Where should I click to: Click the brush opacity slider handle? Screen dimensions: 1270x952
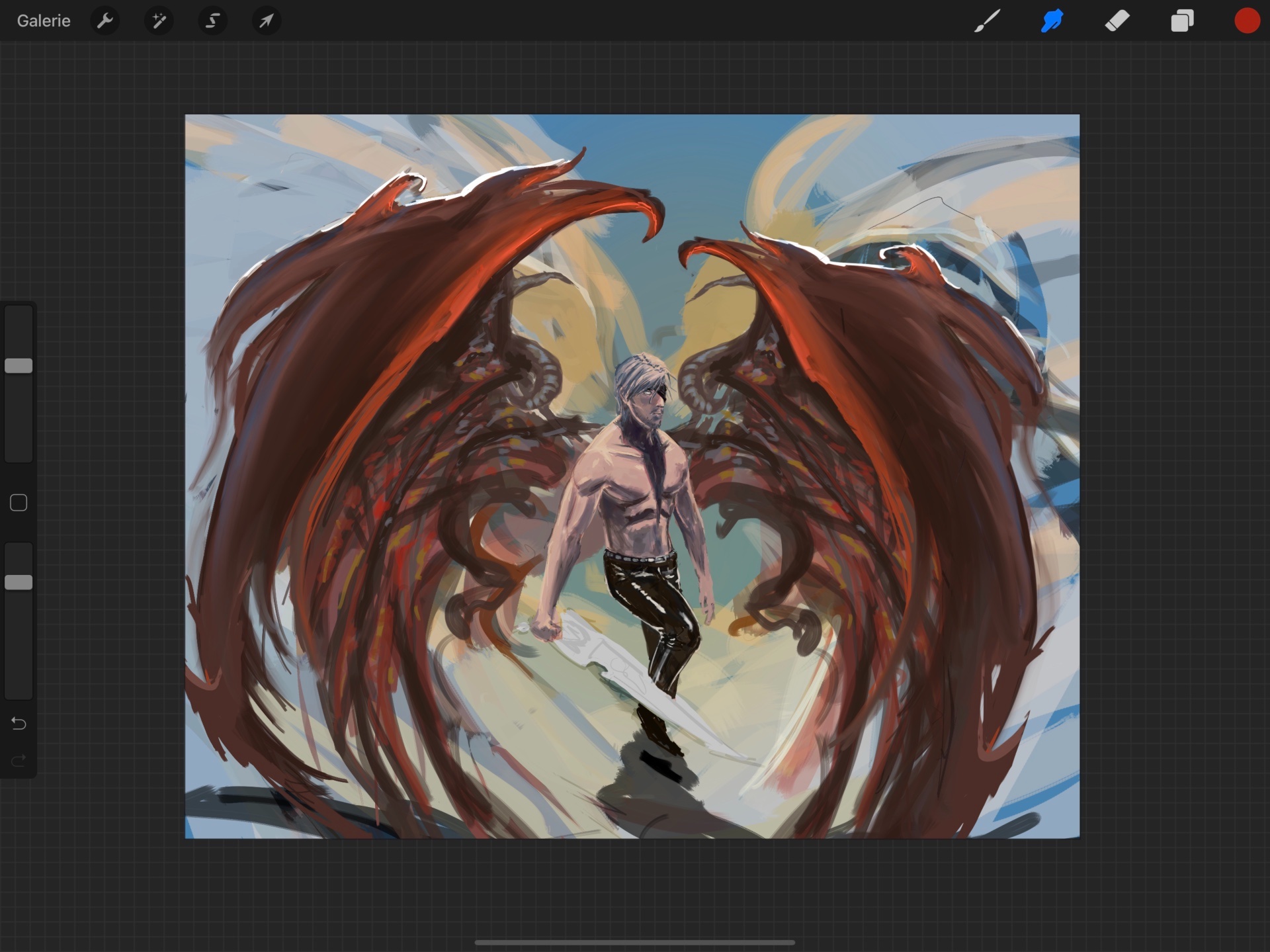click(x=19, y=582)
